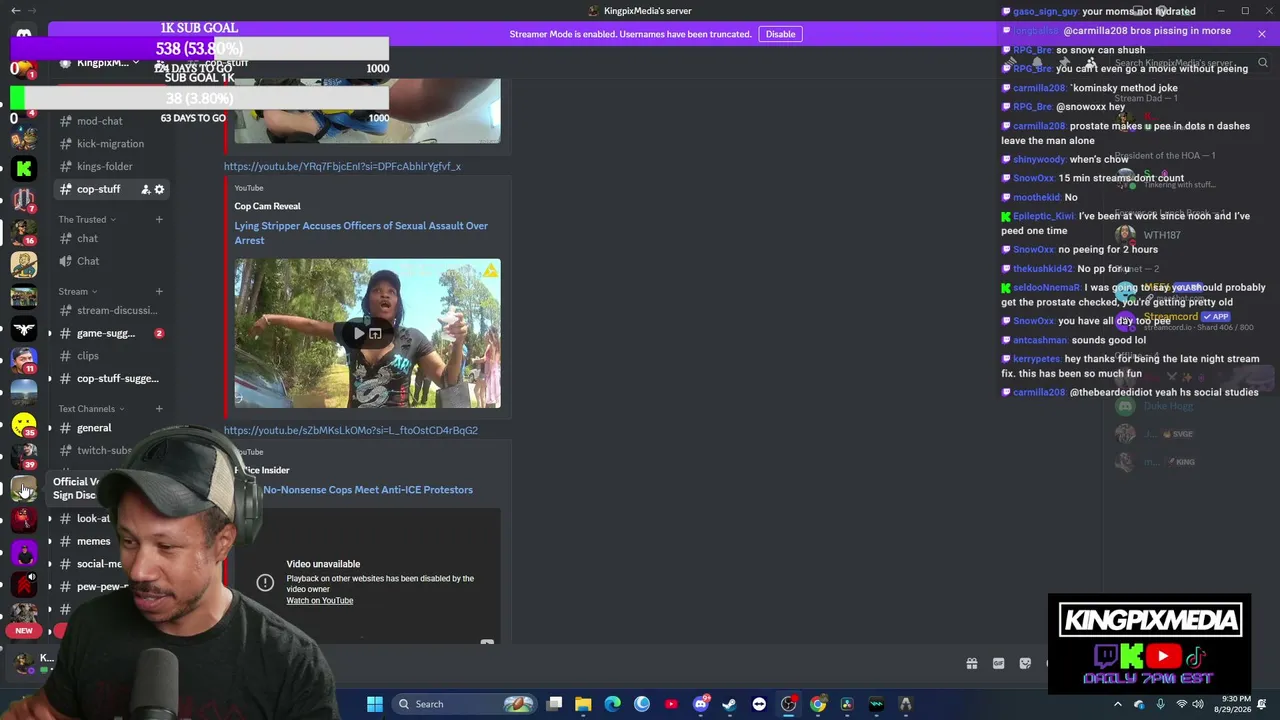Open Windows Start menu
Viewport: 1280px width, 720px height.
pyautogui.click(x=375, y=704)
